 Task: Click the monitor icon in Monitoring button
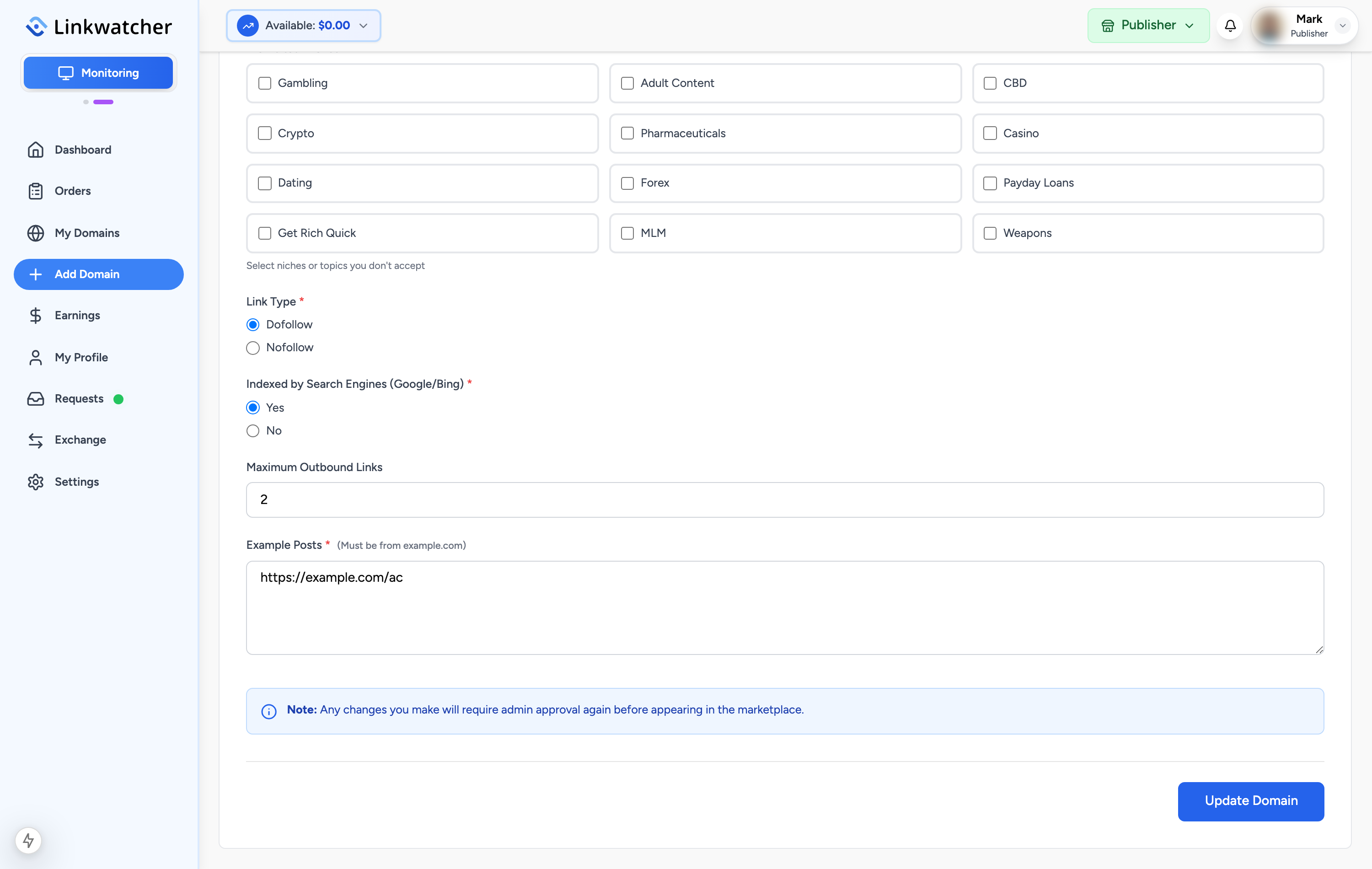[x=66, y=73]
